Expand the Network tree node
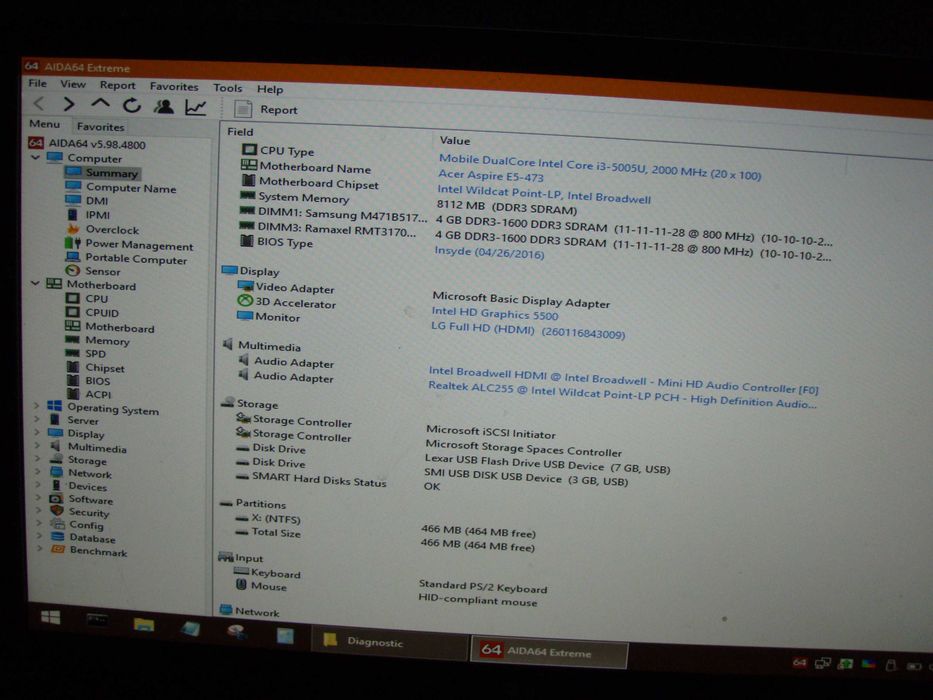This screenshot has width=933, height=700. [38, 471]
